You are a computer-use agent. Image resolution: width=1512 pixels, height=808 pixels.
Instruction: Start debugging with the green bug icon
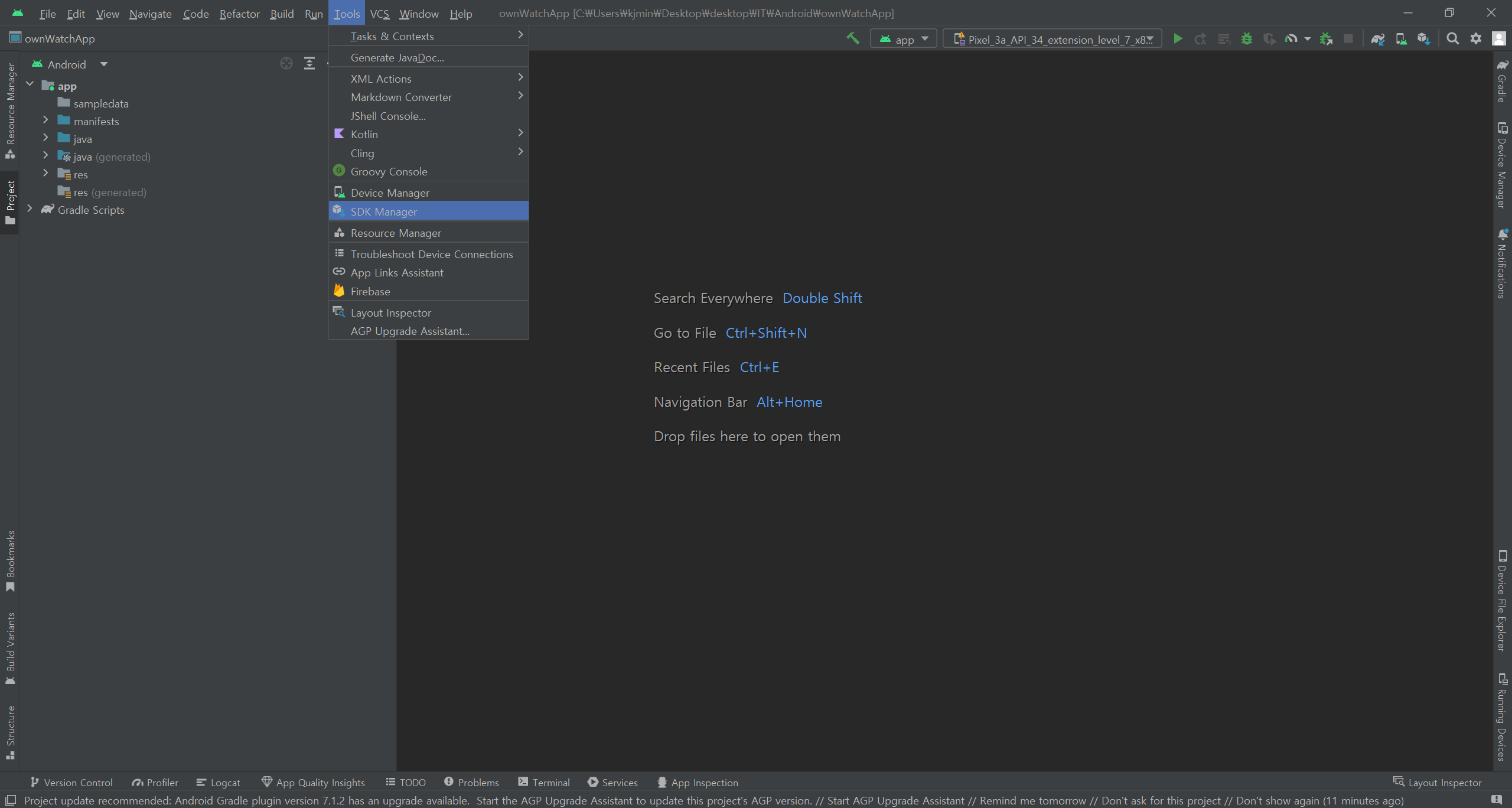[x=1247, y=39]
